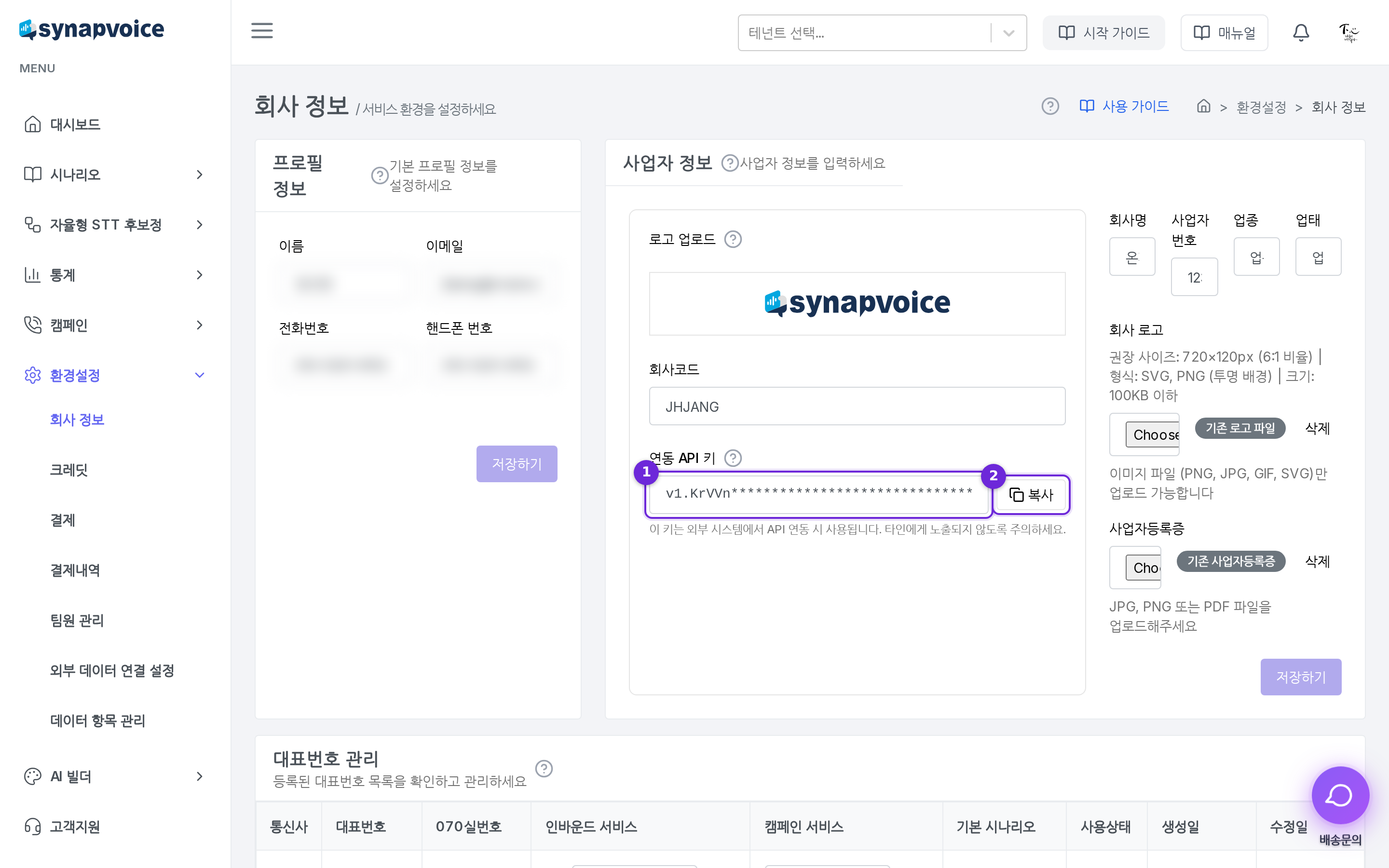Expand the 통계 menu chevron

click(199, 275)
